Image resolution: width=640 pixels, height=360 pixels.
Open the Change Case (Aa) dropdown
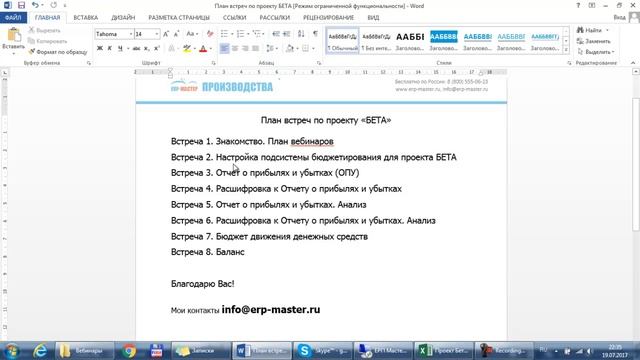[x=192, y=34]
